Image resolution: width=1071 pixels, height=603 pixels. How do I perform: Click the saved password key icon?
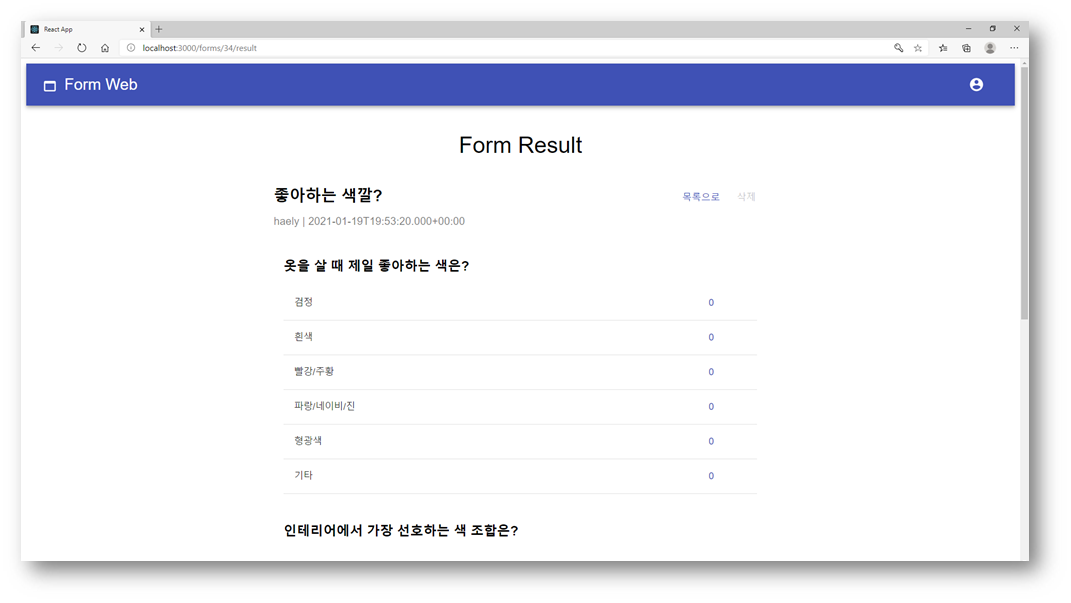pyautogui.click(x=898, y=47)
